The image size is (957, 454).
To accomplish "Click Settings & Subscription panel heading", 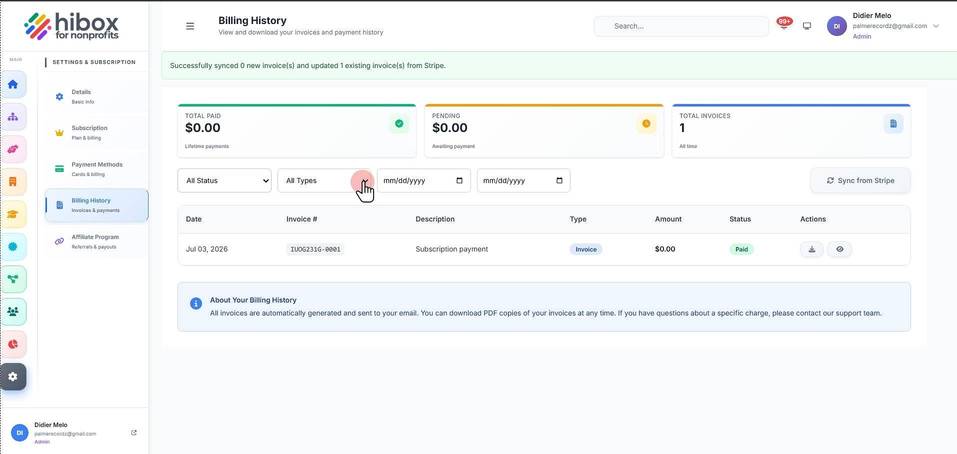I will [94, 62].
